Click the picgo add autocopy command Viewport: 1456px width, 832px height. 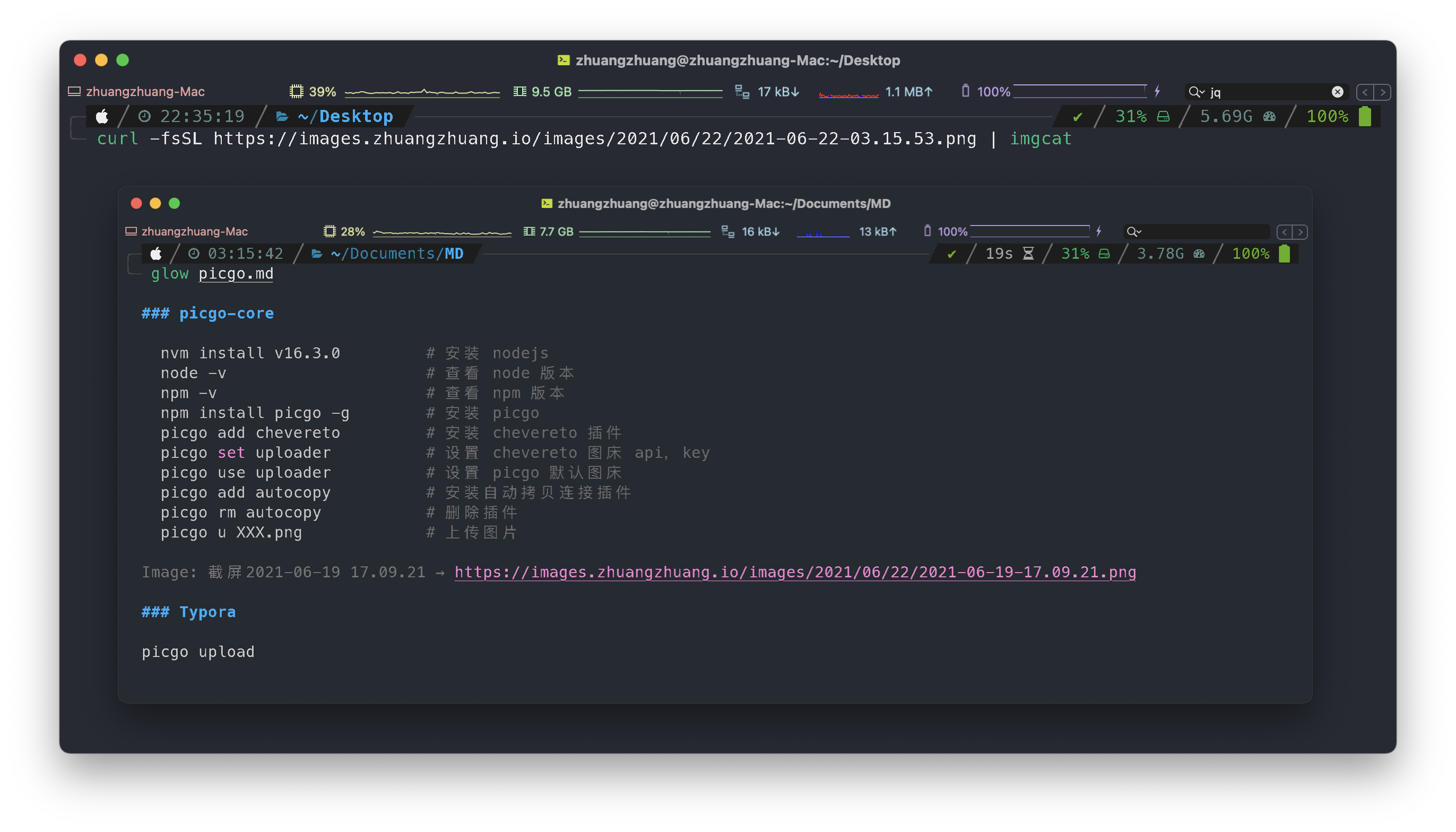[x=246, y=492]
